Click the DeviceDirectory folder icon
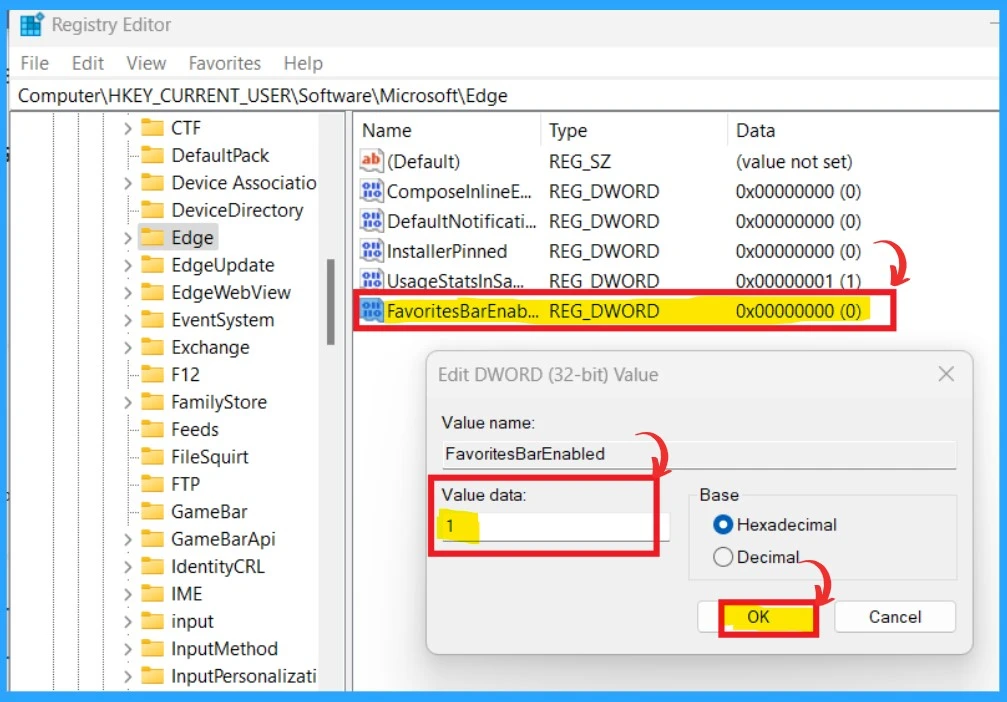Image resolution: width=1007 pixels, height=702 pixels. coord(152,210)
